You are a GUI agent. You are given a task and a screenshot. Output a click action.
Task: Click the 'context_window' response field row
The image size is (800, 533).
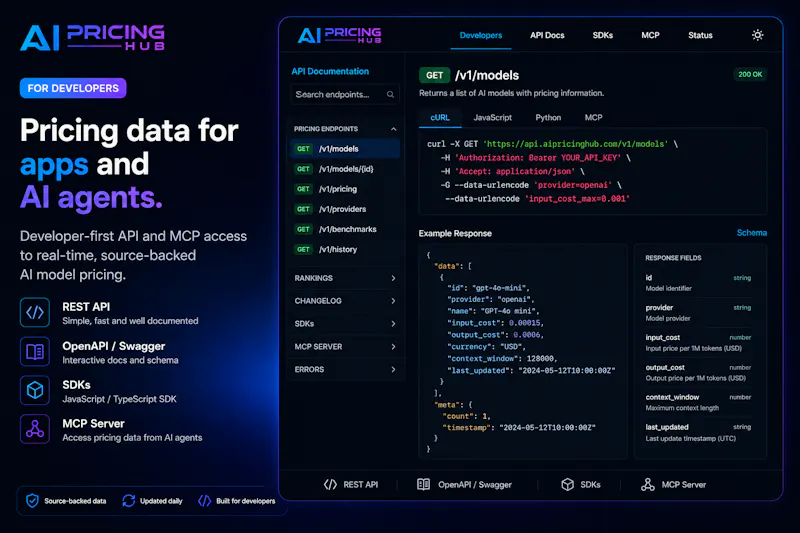(x=698, y=402)
